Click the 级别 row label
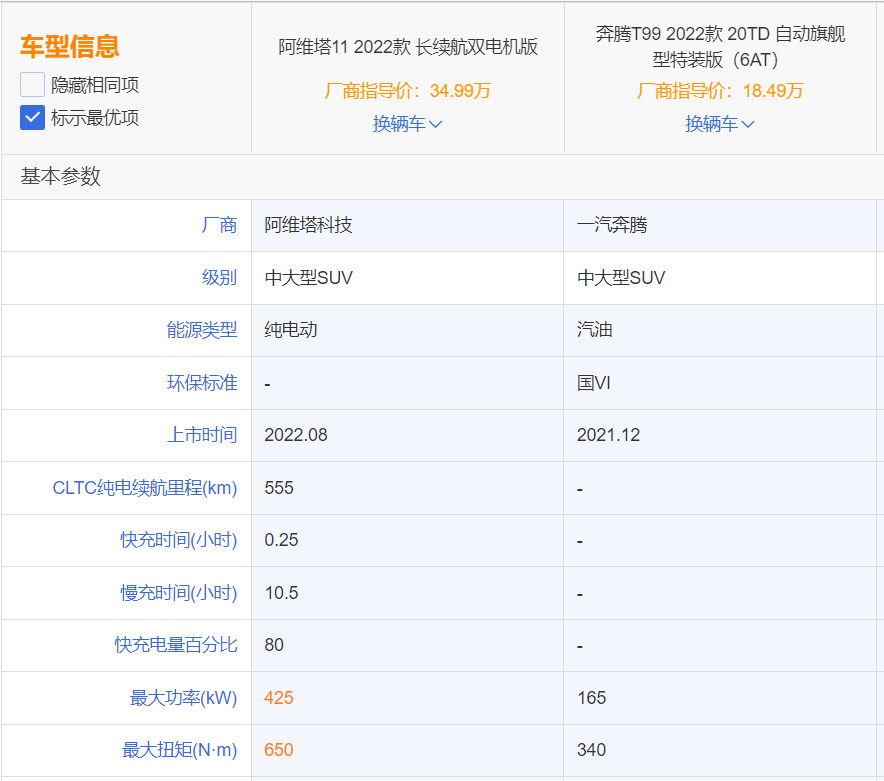The image size is (884, 781). [222, 278]
